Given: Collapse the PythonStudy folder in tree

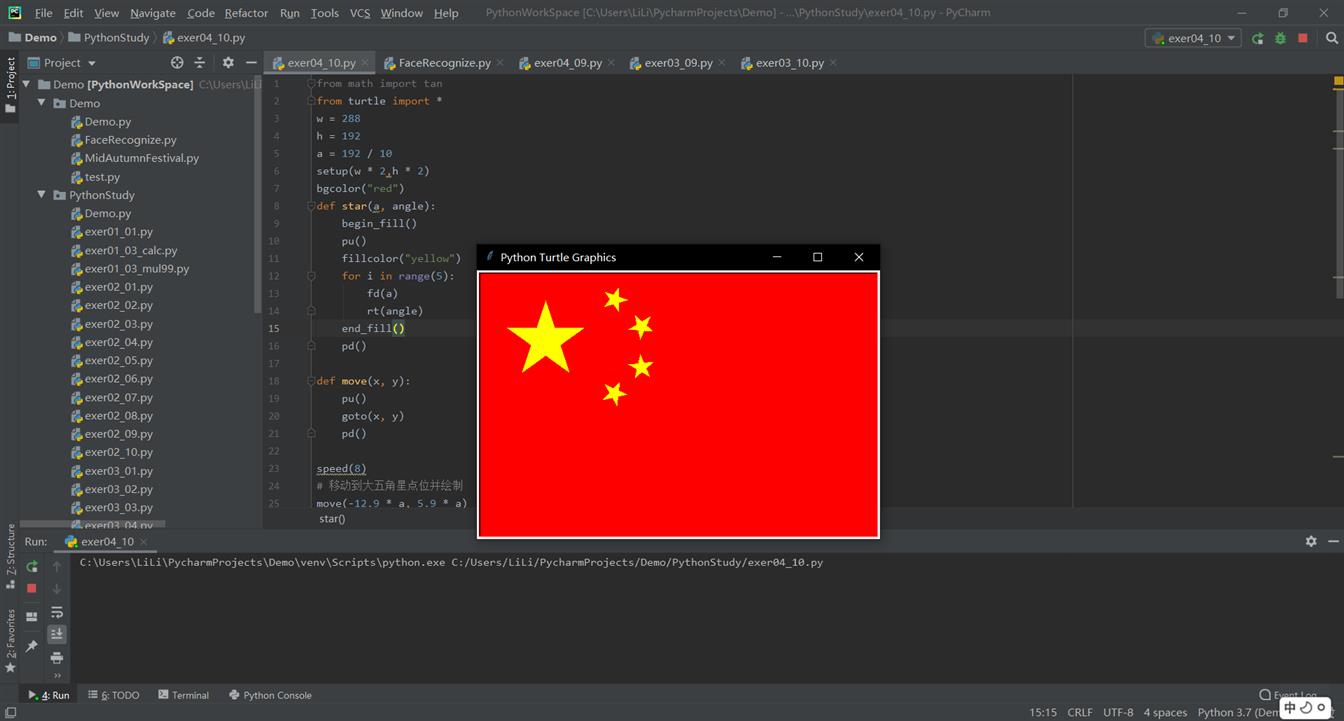Looking at the screenshot, I should 42,195.
